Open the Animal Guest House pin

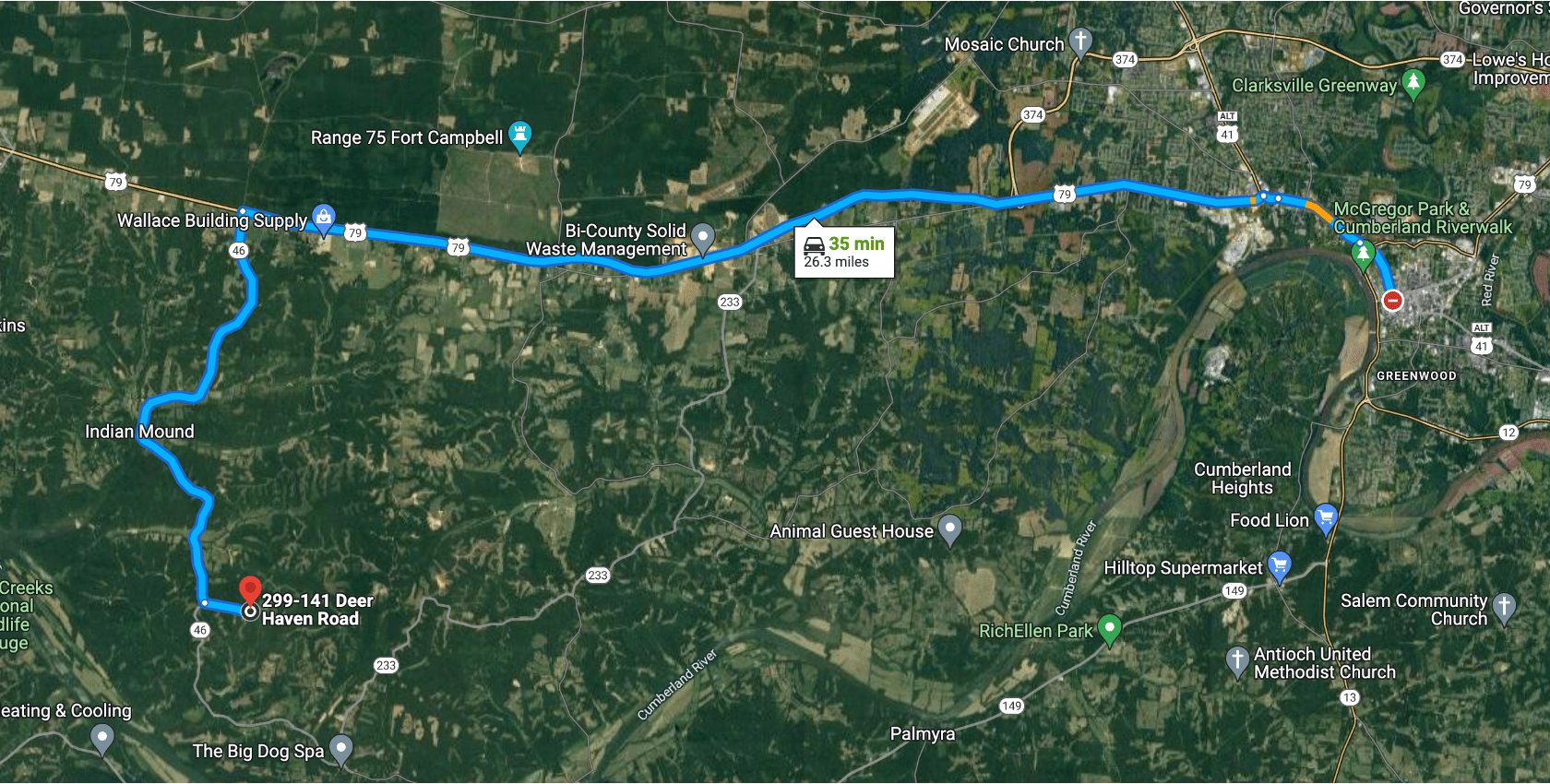tap(949, 529)
